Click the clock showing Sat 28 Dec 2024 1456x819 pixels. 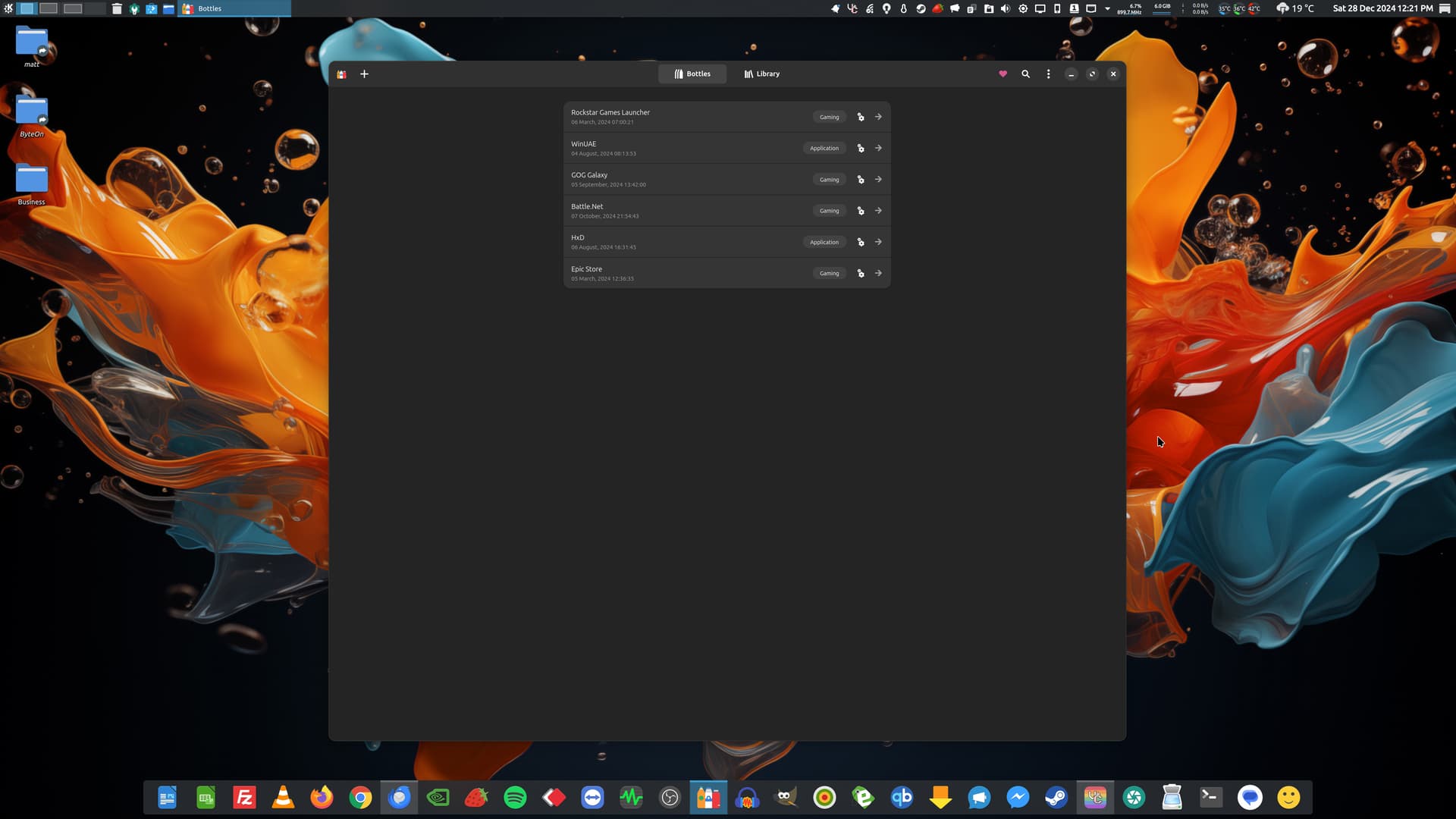tap(1382, 8)
